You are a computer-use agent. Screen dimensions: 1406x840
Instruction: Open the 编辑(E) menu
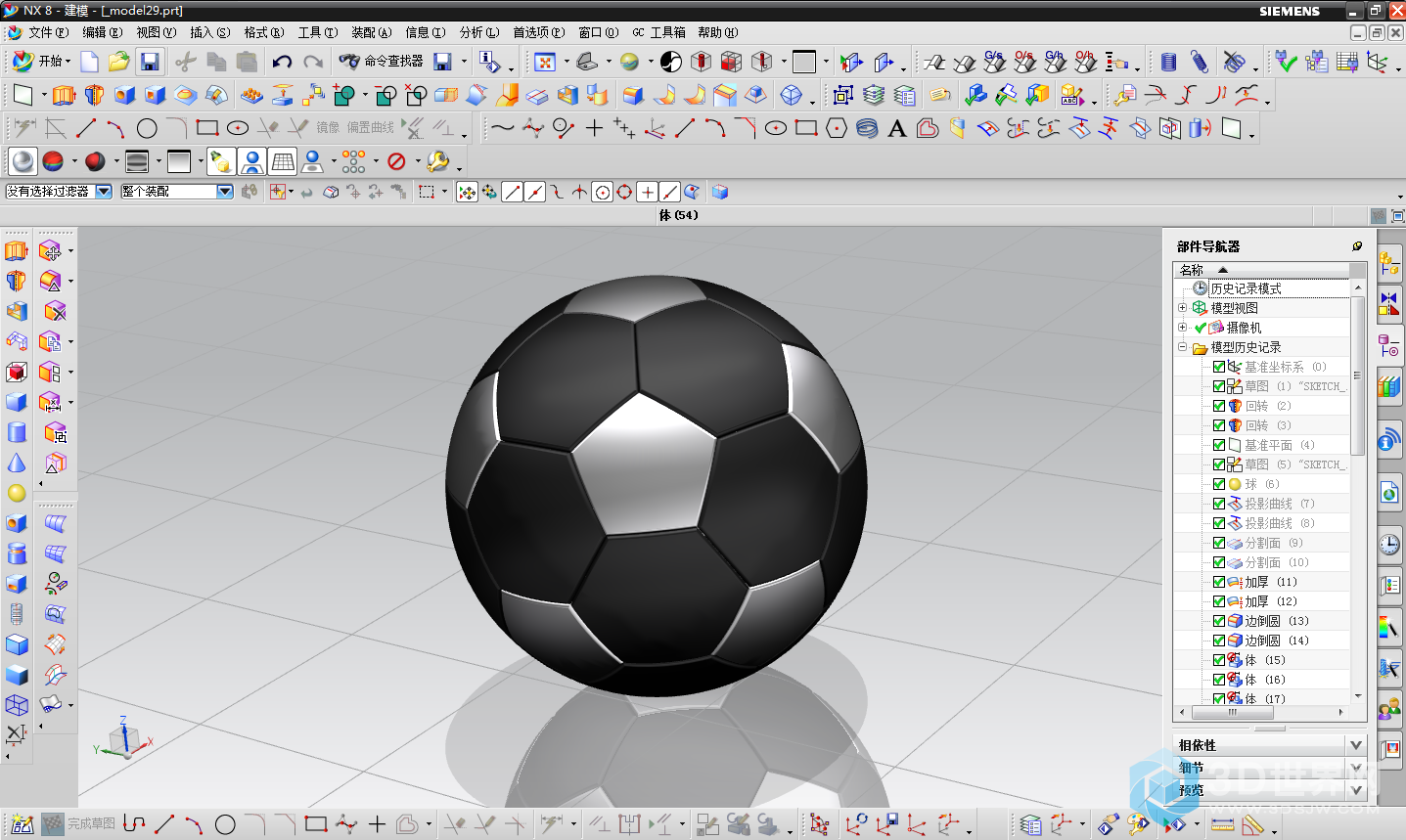(103, 32)
